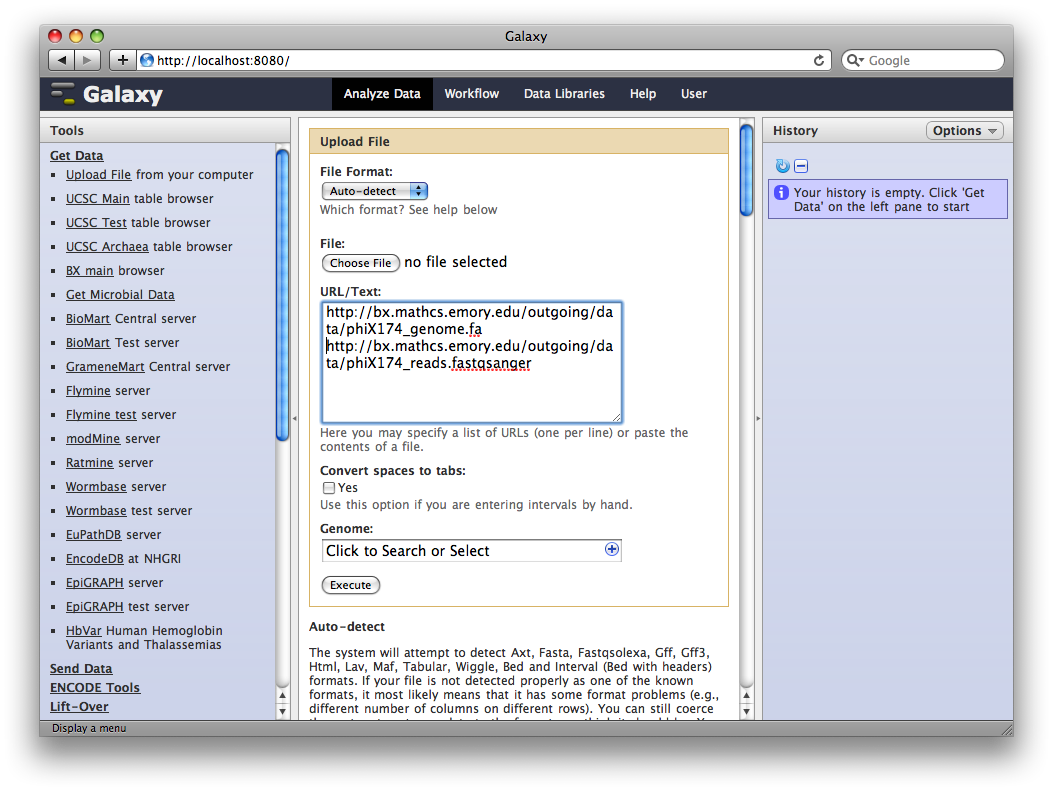
Task: Click inside the URL/Text area
Action: pos(471,363)
